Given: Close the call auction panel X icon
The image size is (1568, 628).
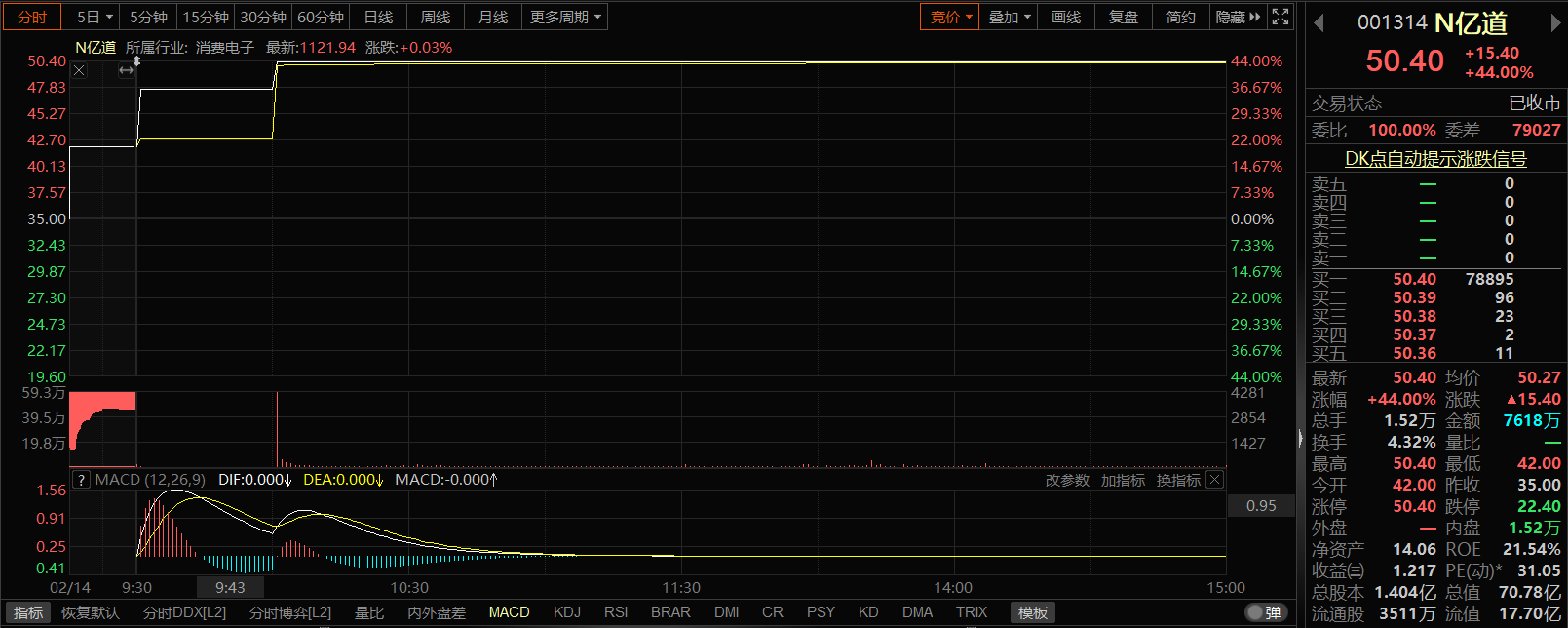Looking at the screenshot, I should [x=79, y=70].
